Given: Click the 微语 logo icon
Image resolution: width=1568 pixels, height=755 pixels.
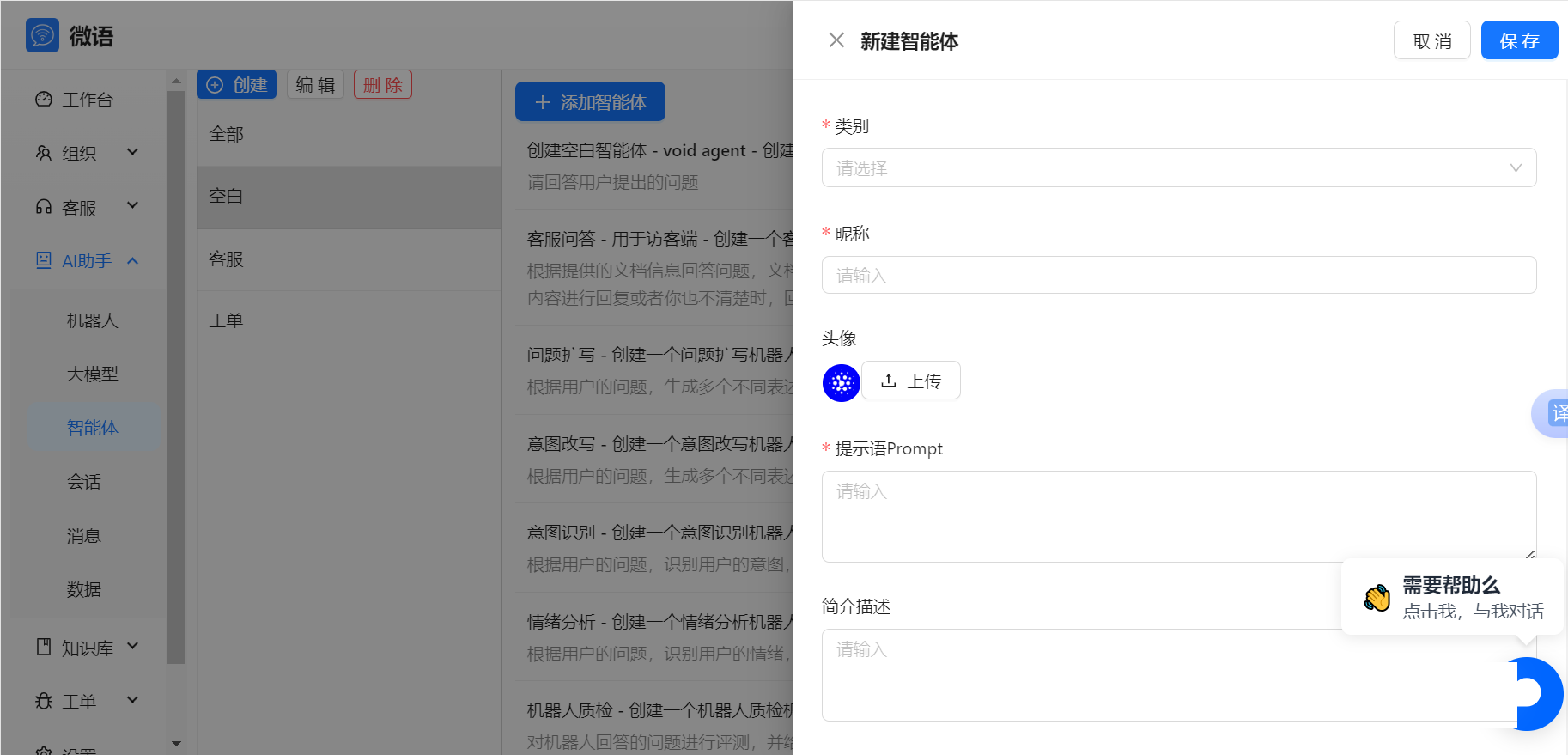Looking at the screenshot, I should click(x=43, y=35).
